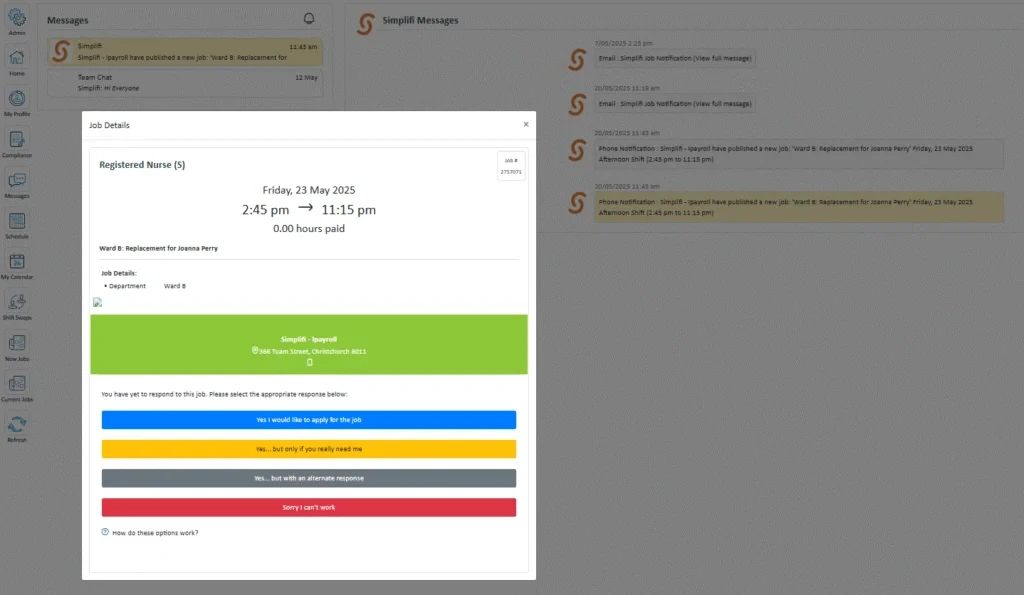This screenshot has width=1024, height=595.
Task: Open the Compliance section icon
Action: [17, 139]
